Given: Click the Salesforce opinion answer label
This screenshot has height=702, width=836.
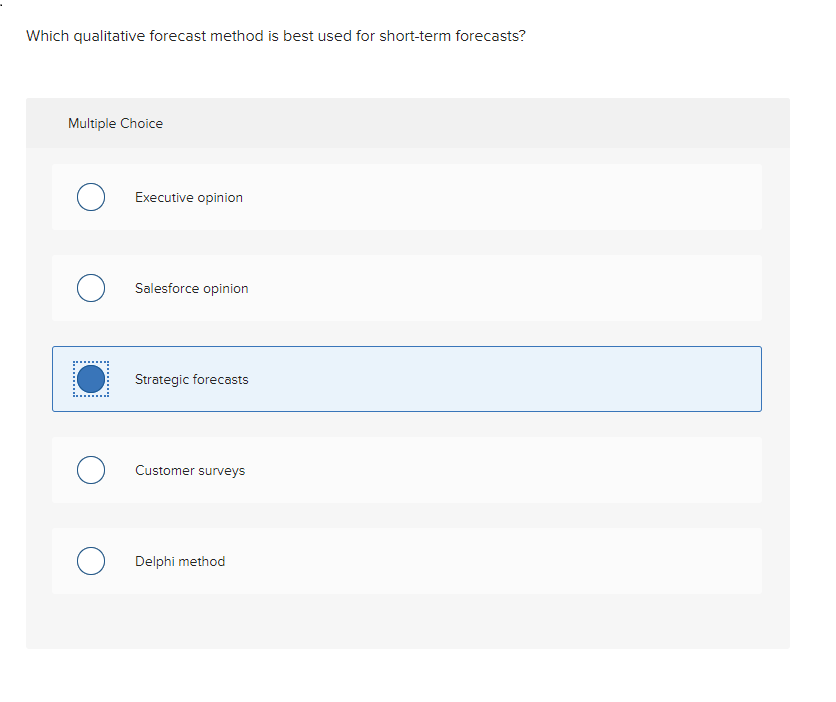Looking at the screenshot, I should pyautogui.click(x=191, y=288).
